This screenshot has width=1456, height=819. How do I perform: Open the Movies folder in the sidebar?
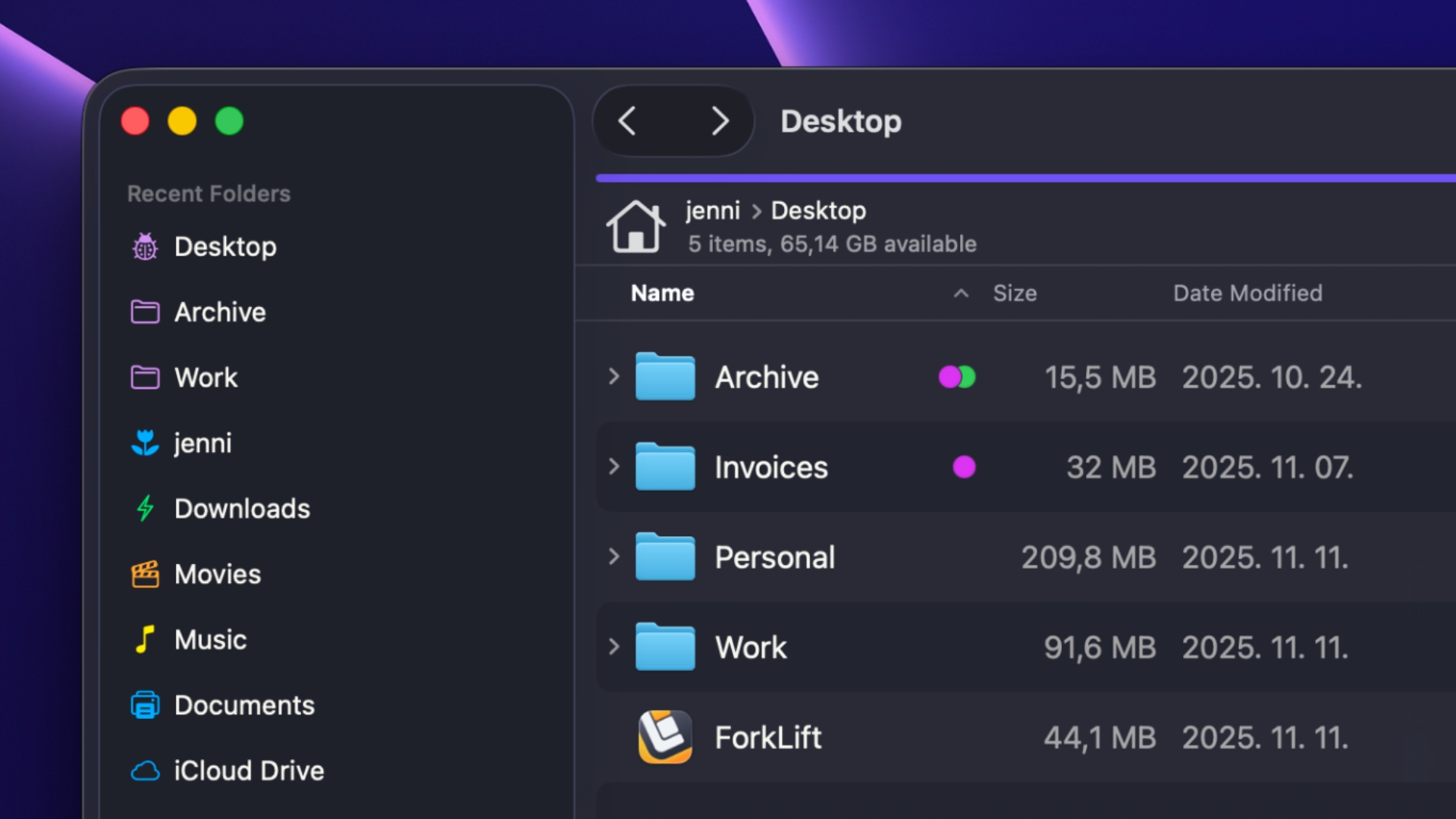click(x=218, y=574)
